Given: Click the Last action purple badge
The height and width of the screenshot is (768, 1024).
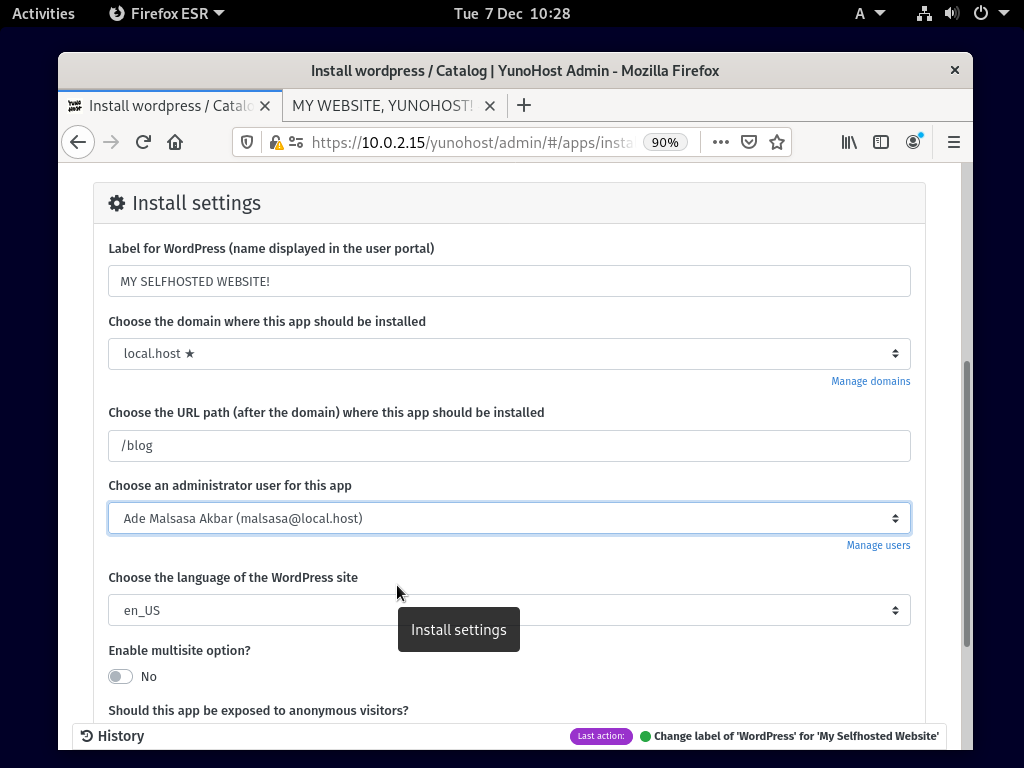Looking at the screenshot, I should (x=601, y=737).
